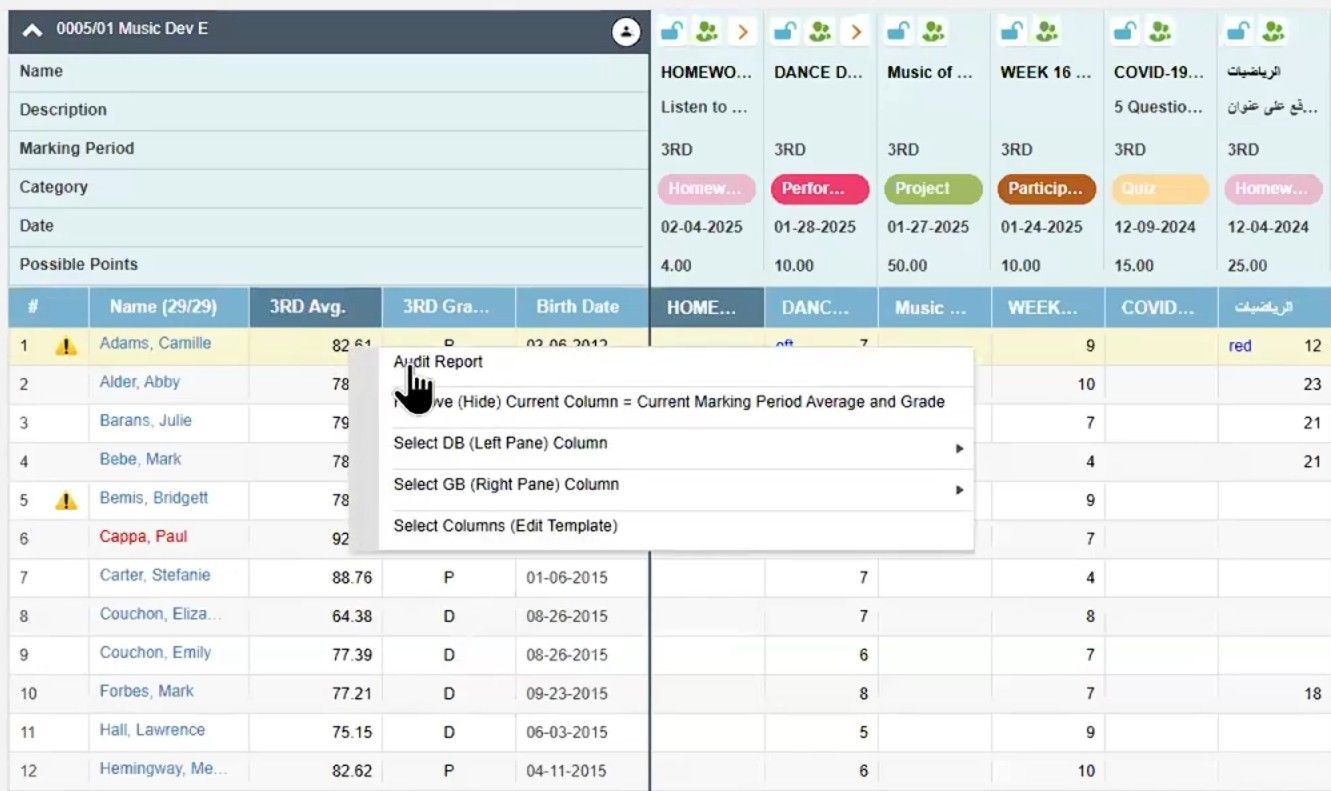Click the Birth Date column header
The width and height of the screenshot is (1331, 791).
tap(582, 307)
